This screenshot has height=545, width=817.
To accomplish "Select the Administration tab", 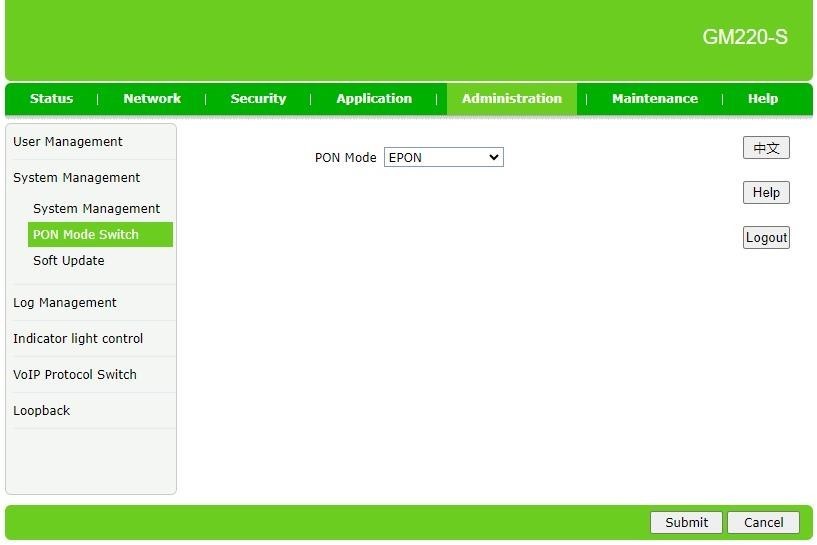I will 511,99.
